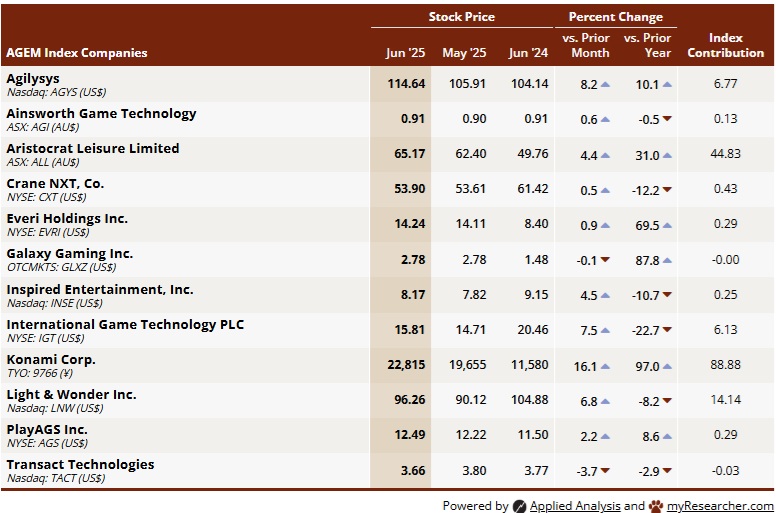The width and height of the screenshot is (776, 513).
Task: Click the down arrow beside Light & Wonder -8.2
Action: pos(667,401)
